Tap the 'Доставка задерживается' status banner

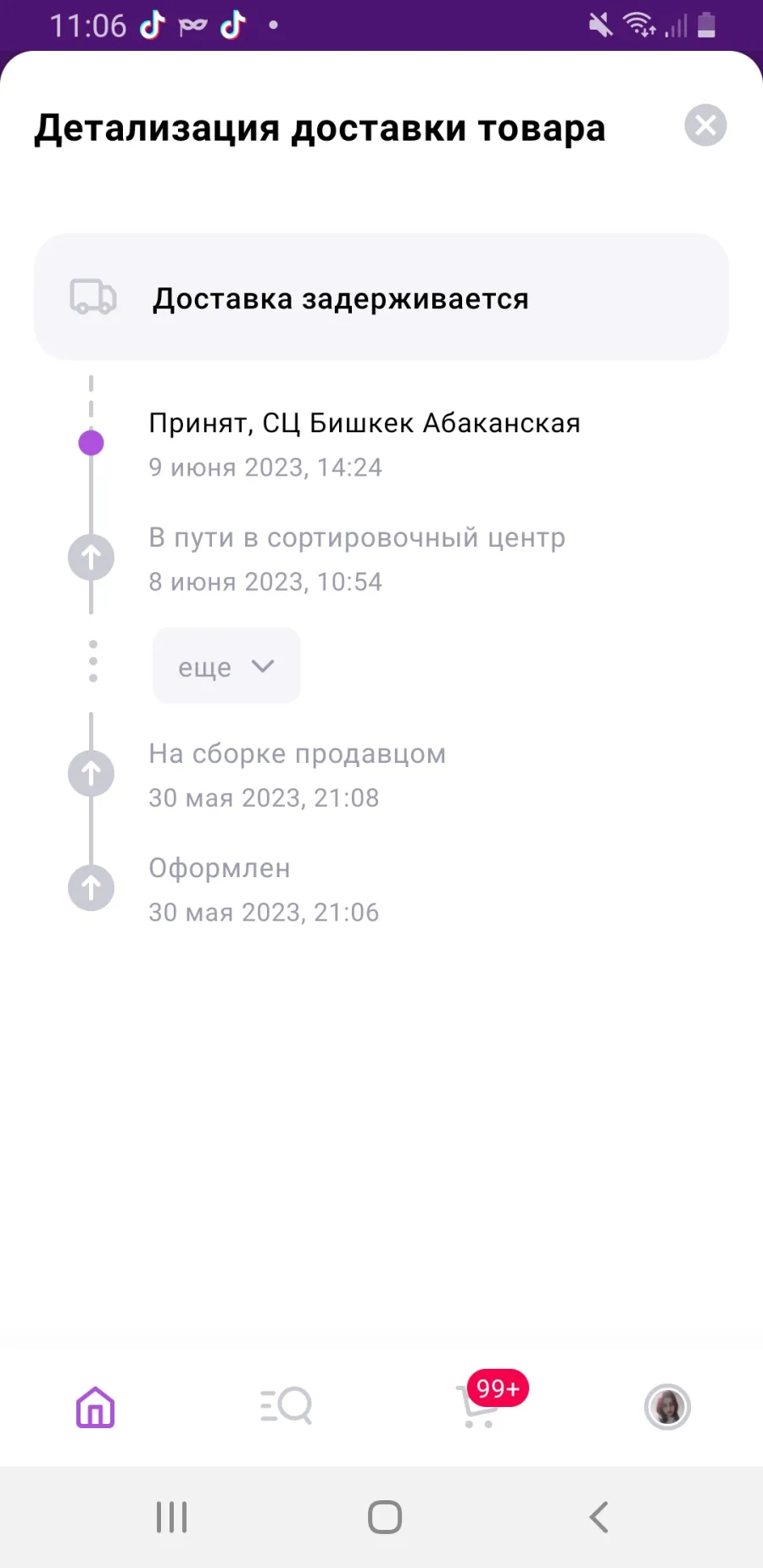pyautogui.click(x=381, y=297)
